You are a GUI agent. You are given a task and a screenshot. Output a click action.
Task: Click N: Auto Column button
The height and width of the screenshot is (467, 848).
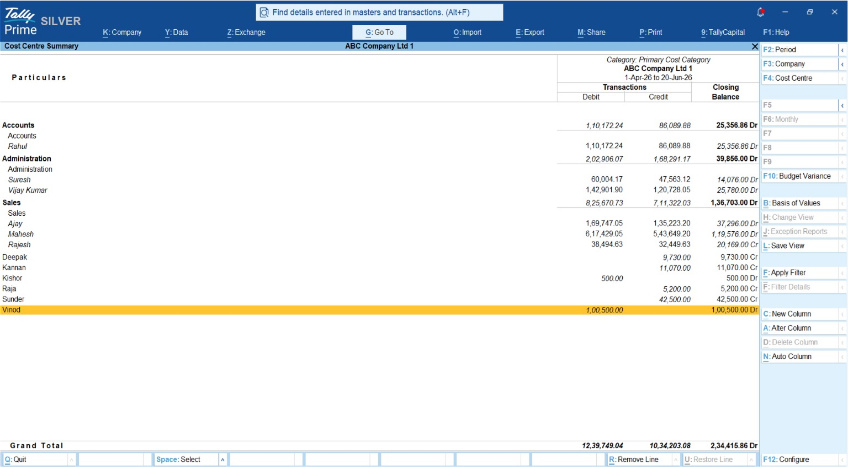click(x=799, y=357)
